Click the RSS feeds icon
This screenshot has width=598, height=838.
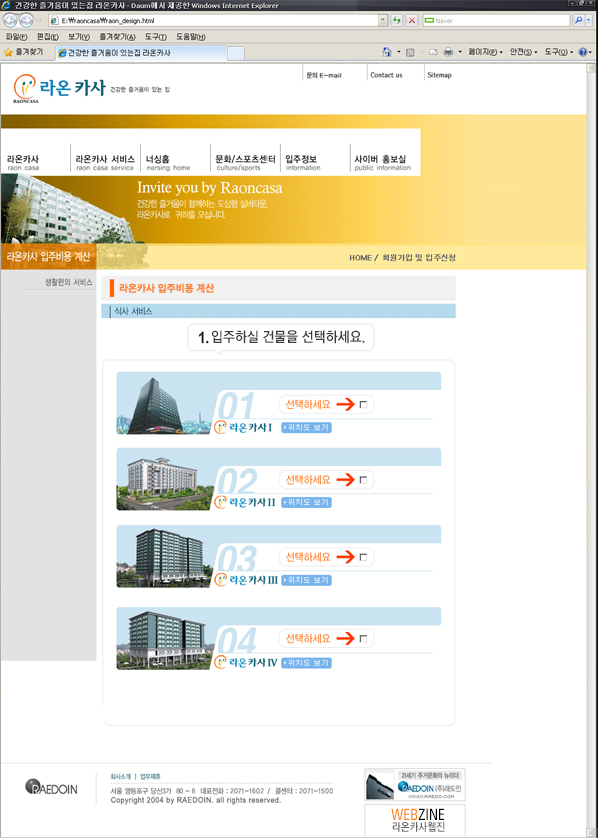tap(410, 52)
